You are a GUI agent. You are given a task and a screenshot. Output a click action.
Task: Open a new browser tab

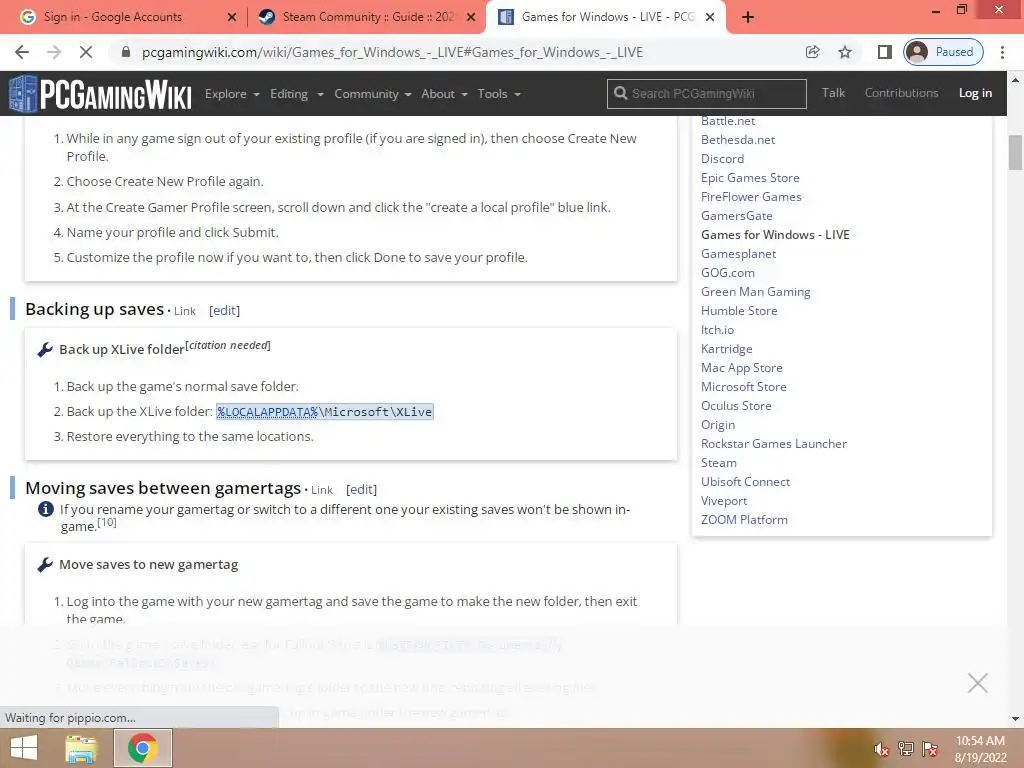748,17
